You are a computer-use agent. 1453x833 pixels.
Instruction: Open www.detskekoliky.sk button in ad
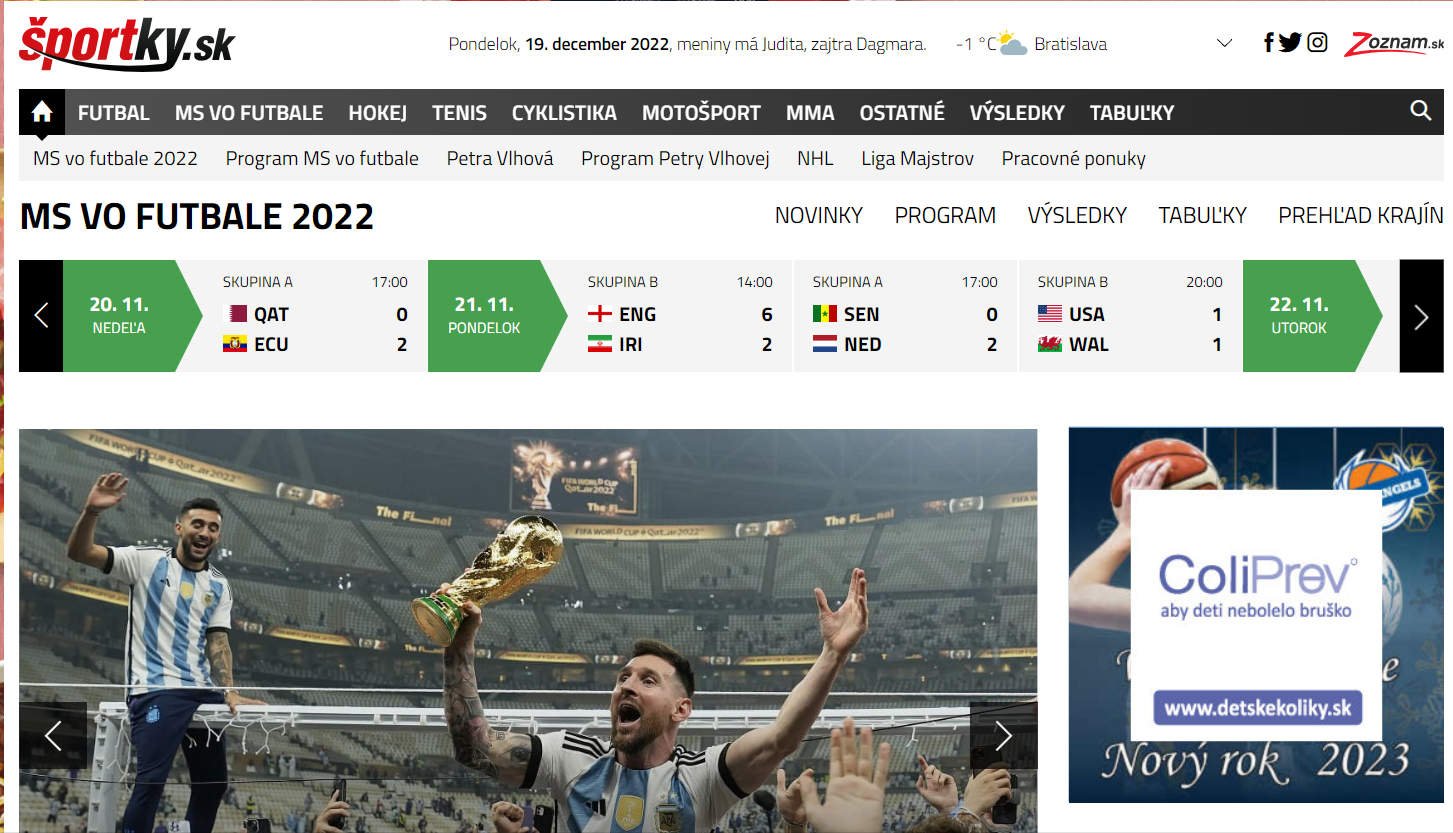tap(1257, 708)
